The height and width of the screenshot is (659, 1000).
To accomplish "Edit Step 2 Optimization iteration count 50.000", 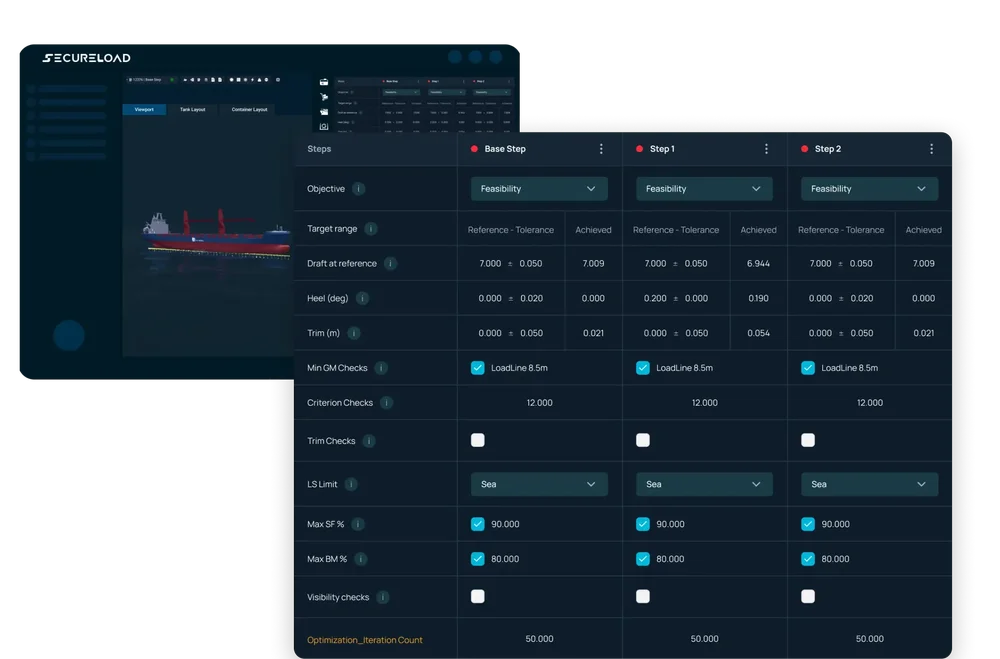I will (869, 639).
